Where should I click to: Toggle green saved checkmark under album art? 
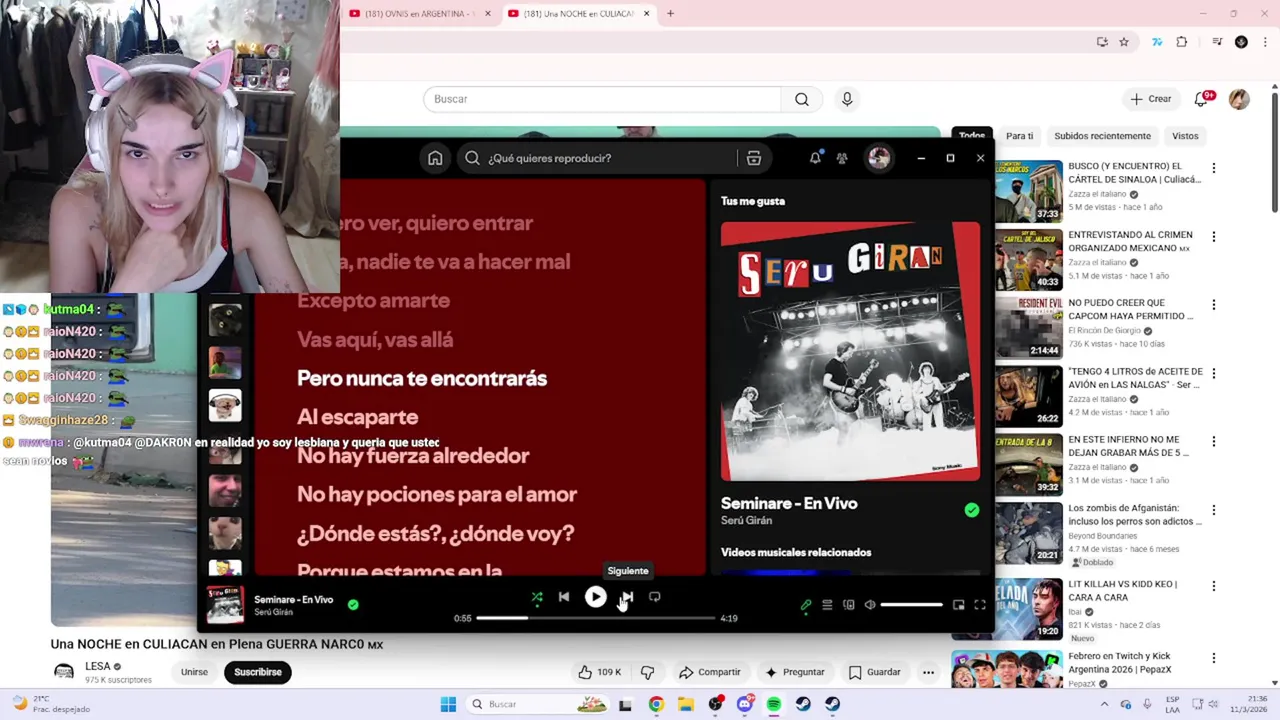coord(972,510)
